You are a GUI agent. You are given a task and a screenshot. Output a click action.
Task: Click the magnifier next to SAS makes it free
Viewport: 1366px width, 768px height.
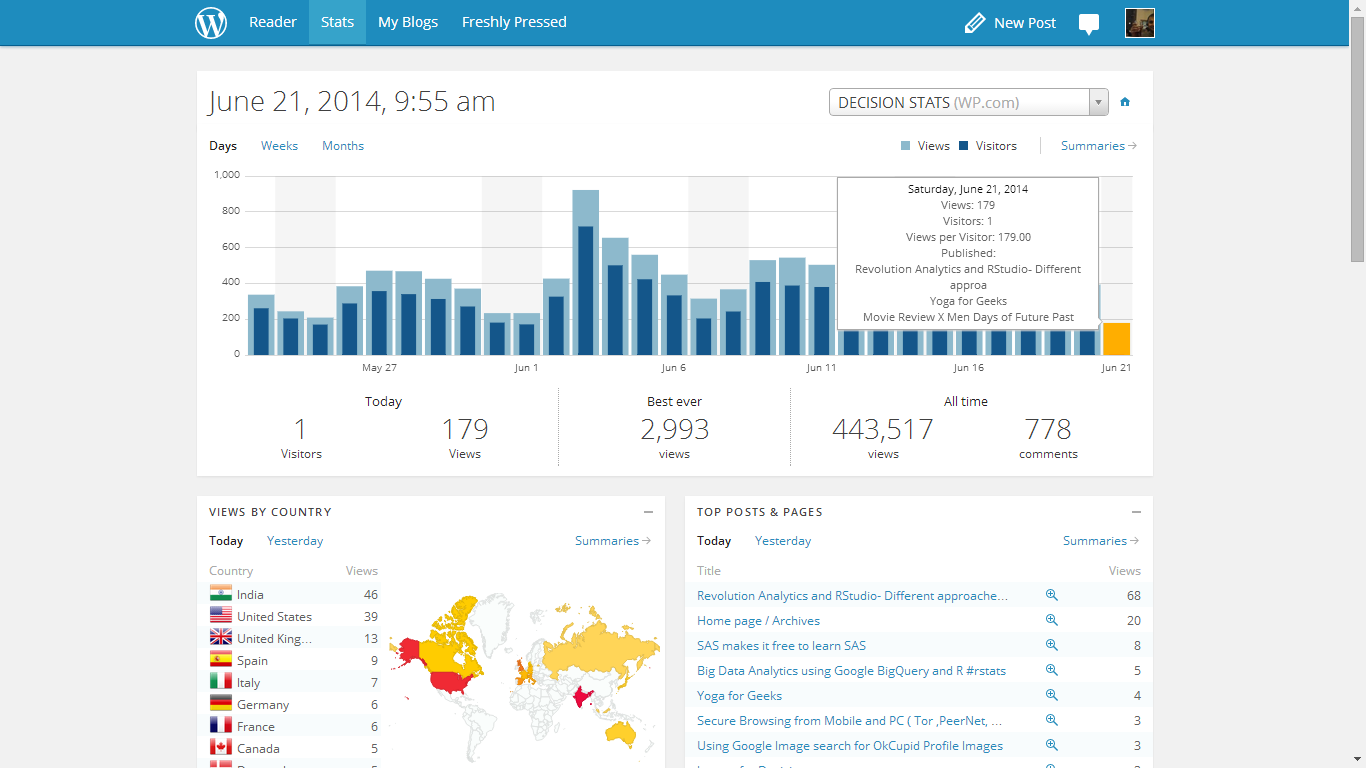click(1051, 645)
